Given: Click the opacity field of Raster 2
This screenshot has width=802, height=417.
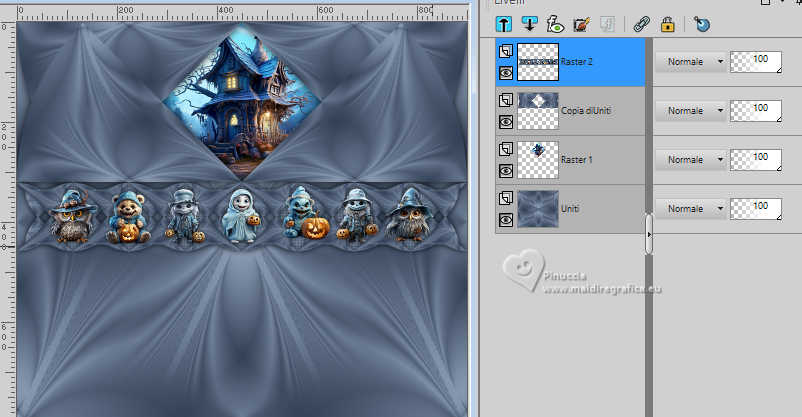Looking at the screenshot, I should 756,61.
